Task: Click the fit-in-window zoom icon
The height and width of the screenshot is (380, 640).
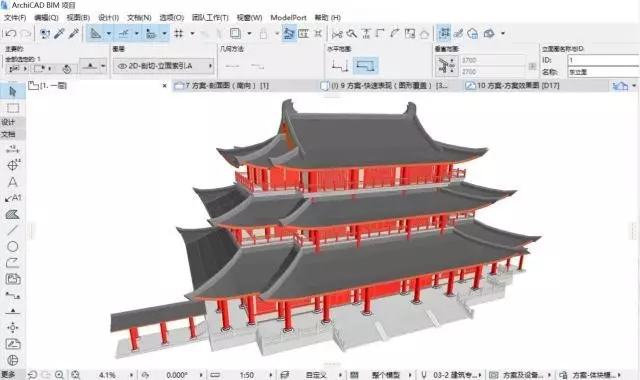Action: pyautogui.click(x=75, y=375)
